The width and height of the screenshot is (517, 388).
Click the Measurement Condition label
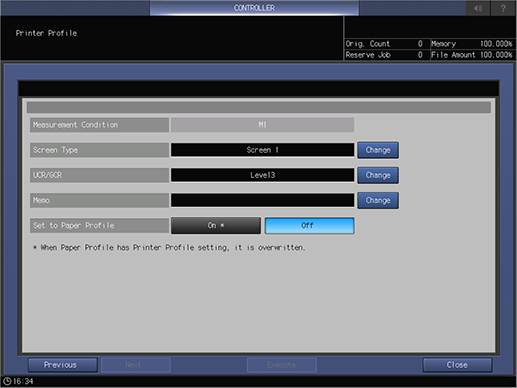(99, 125)
